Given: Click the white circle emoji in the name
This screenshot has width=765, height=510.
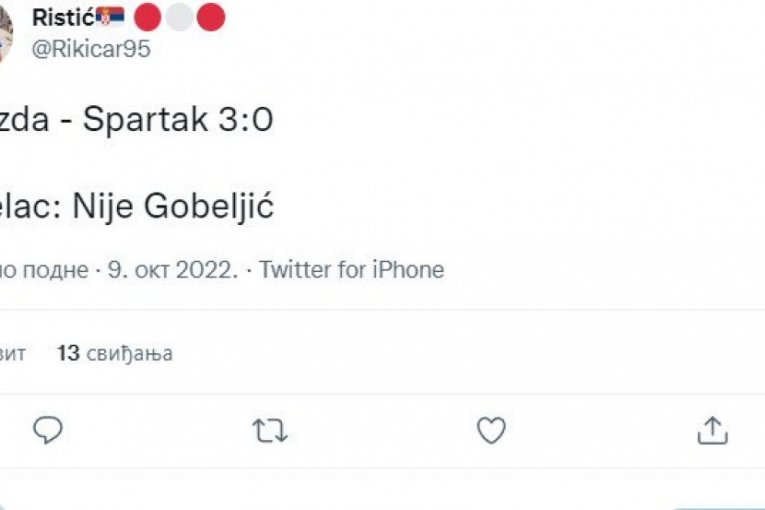Looking at the screenshot, I should point(179,17).
